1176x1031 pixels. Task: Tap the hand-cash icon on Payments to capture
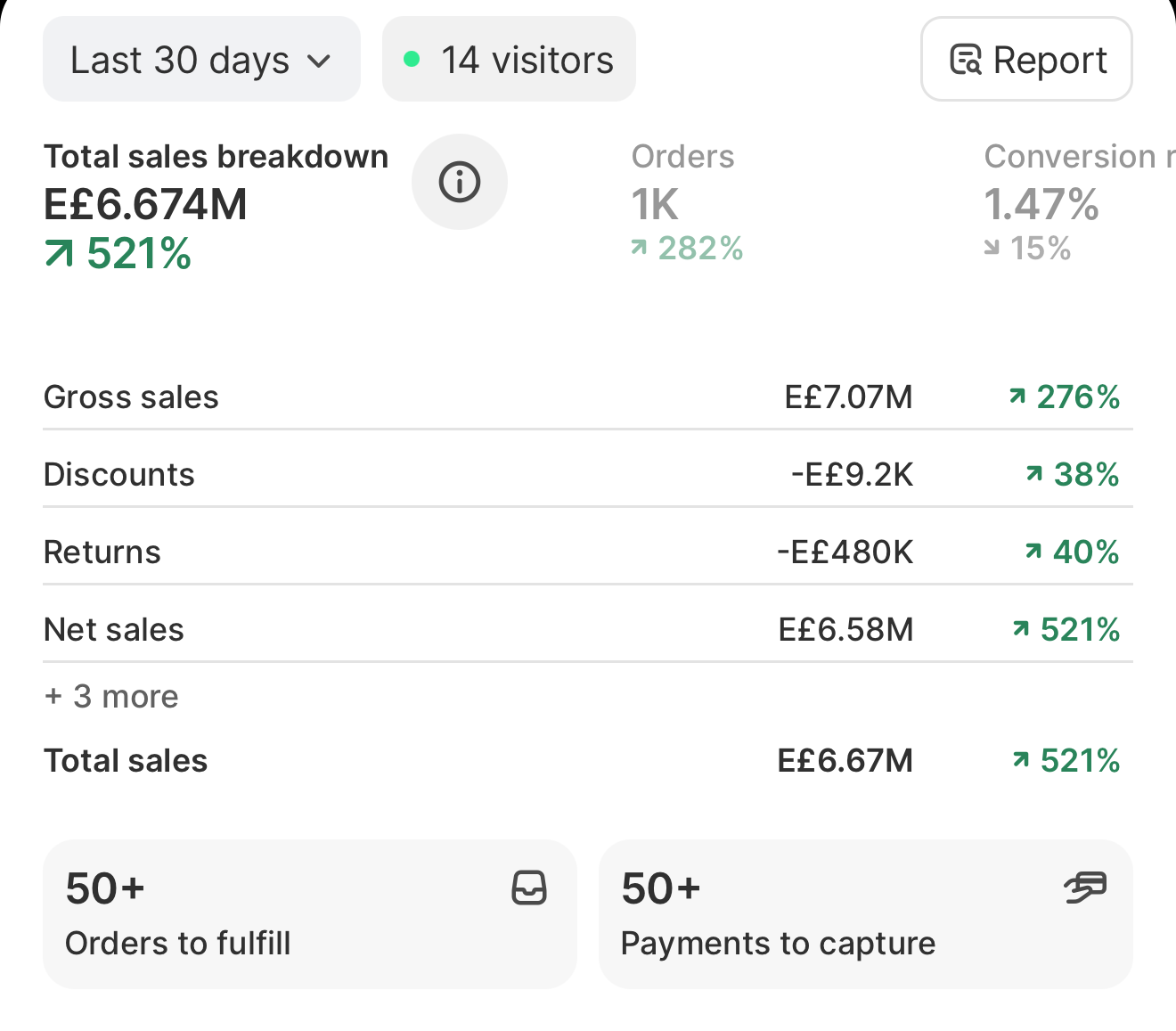(x=1085, y=888)
